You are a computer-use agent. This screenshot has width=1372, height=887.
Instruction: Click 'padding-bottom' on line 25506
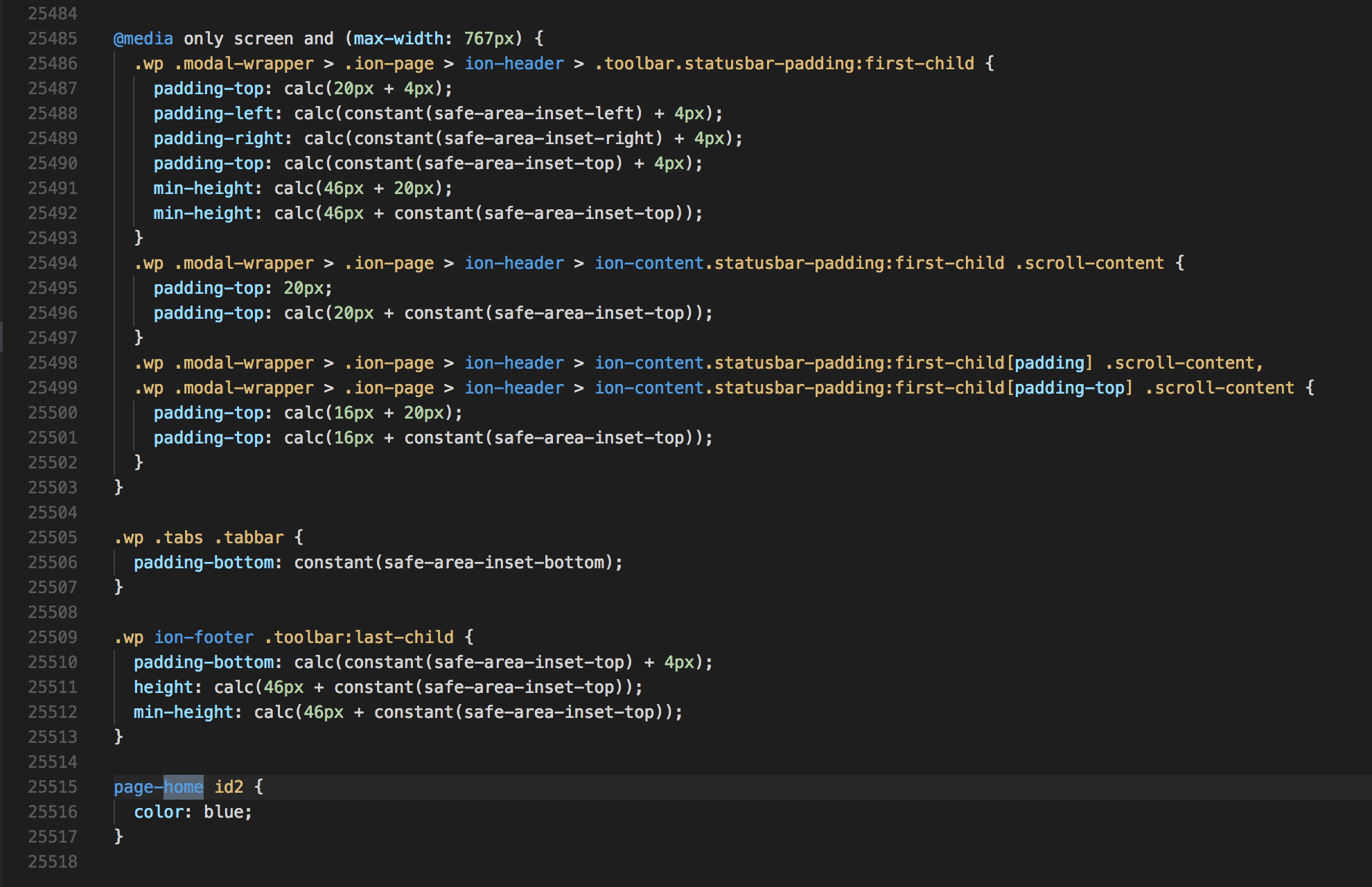[x=204, y=563]
